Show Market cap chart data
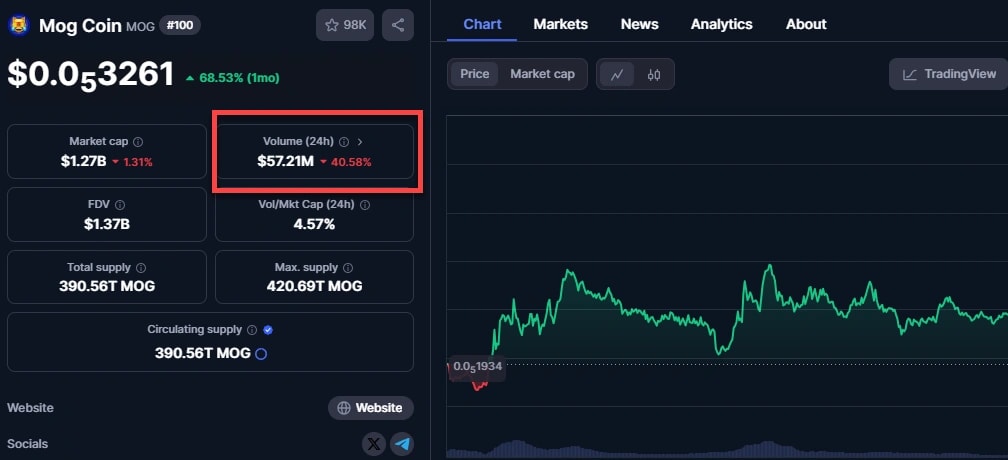Image resolution: width=1008 pixels, height=460 pixels. click(542, 74)
